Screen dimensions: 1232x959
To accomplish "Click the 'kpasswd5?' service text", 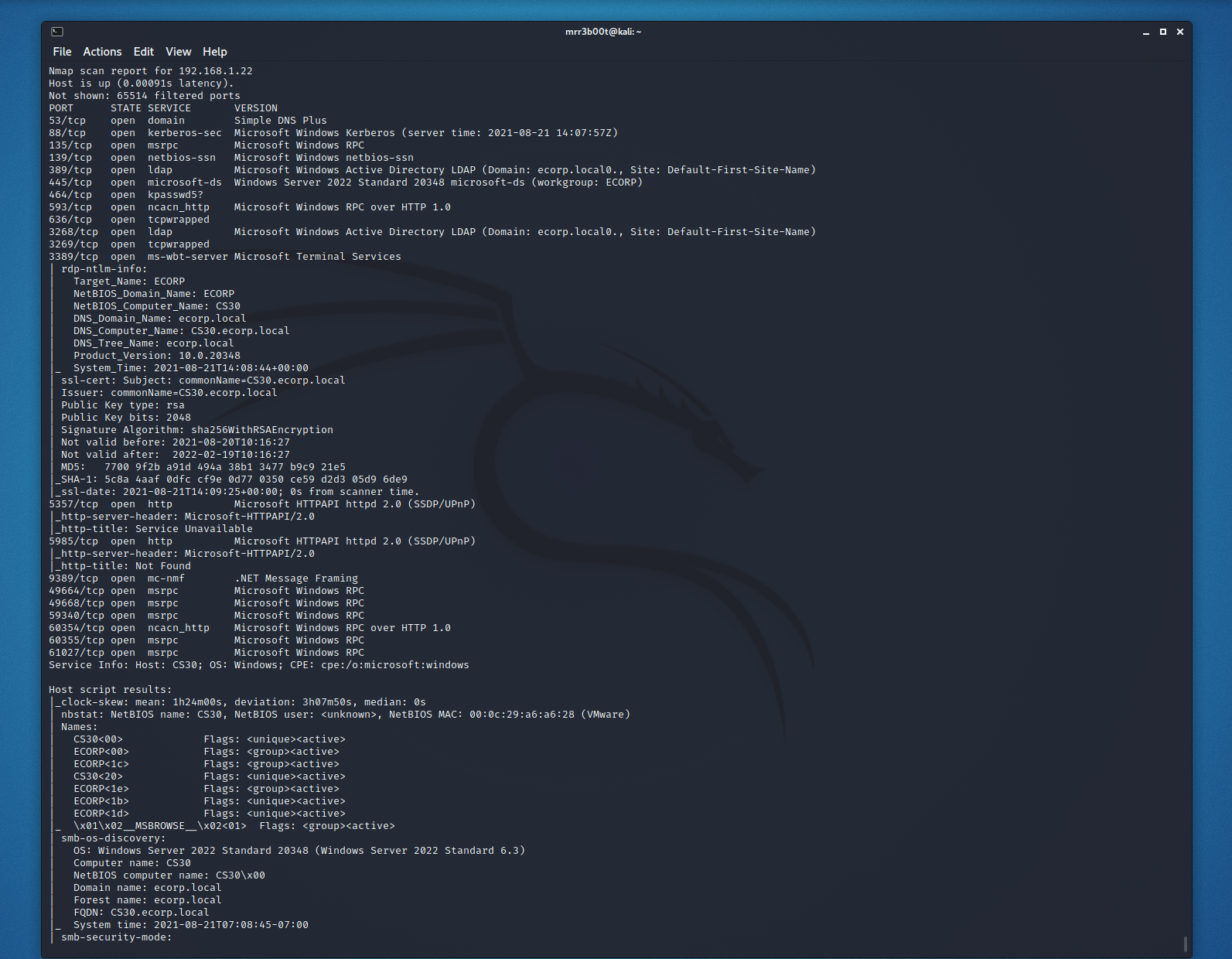I will 176,195.
